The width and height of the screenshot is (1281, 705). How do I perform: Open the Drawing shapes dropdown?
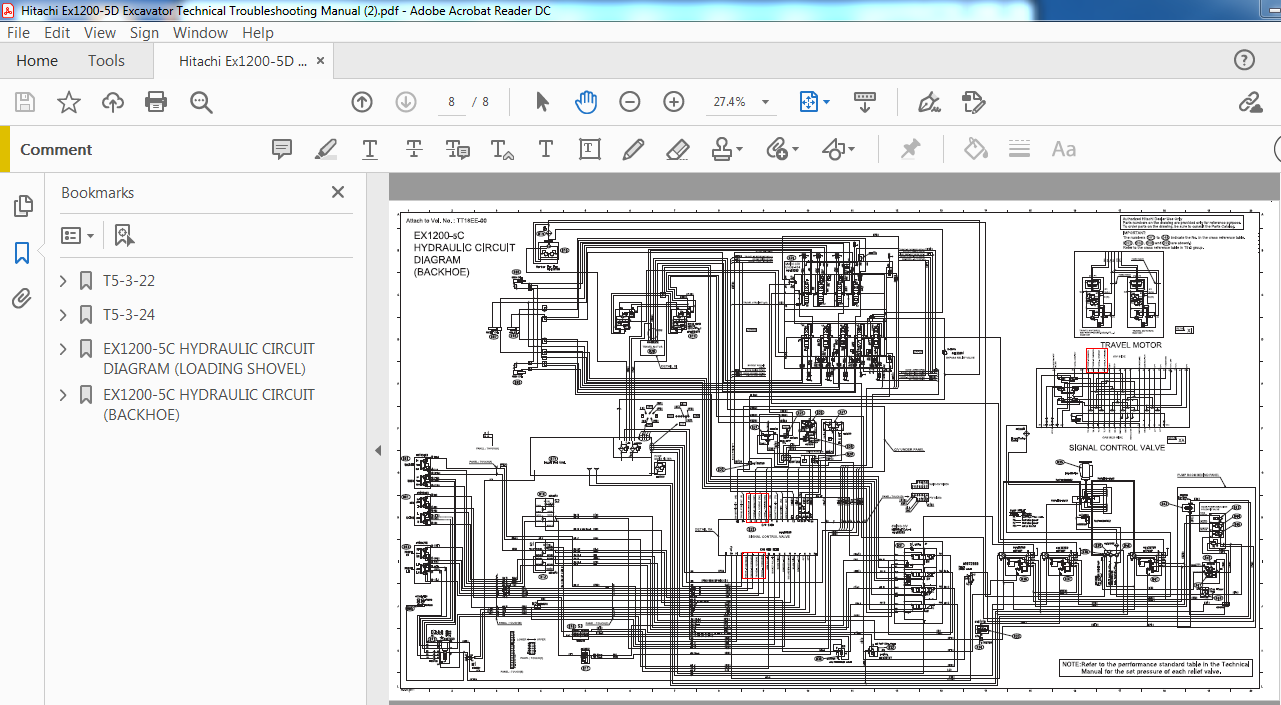tap(838, 149)
